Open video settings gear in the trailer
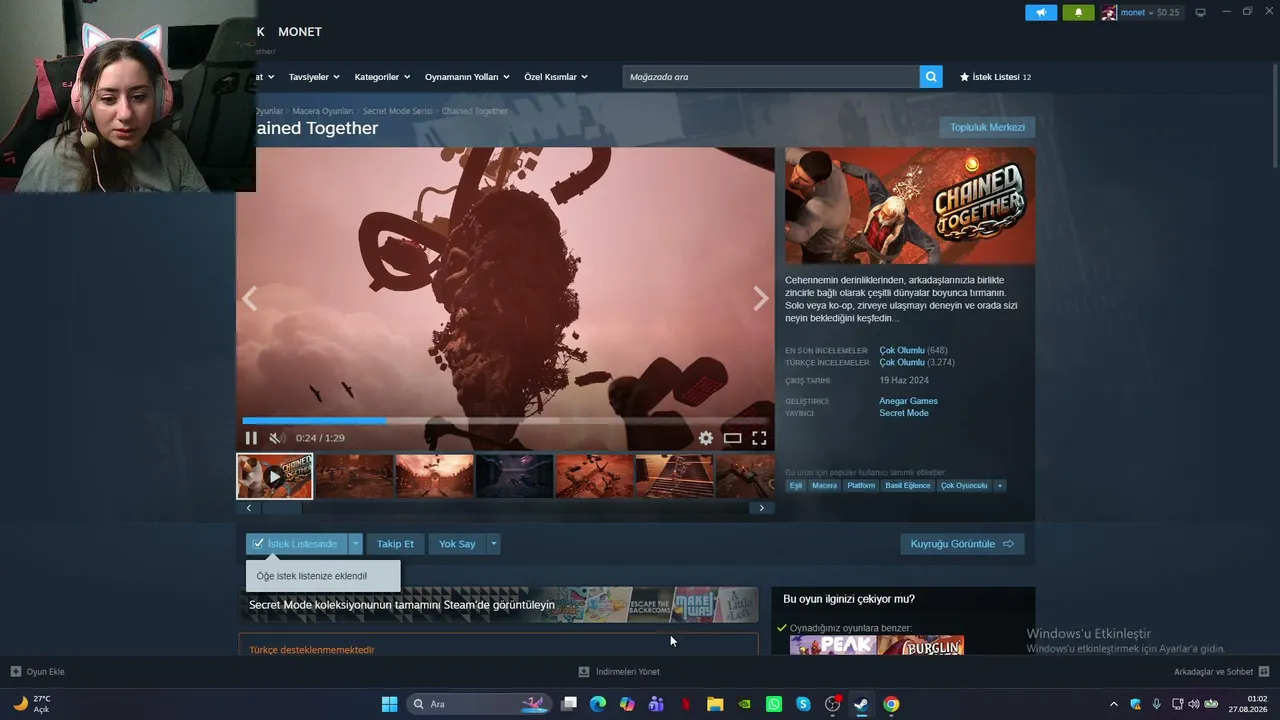The height and width of the screenshot is (720, 1280). coord(706,438)
